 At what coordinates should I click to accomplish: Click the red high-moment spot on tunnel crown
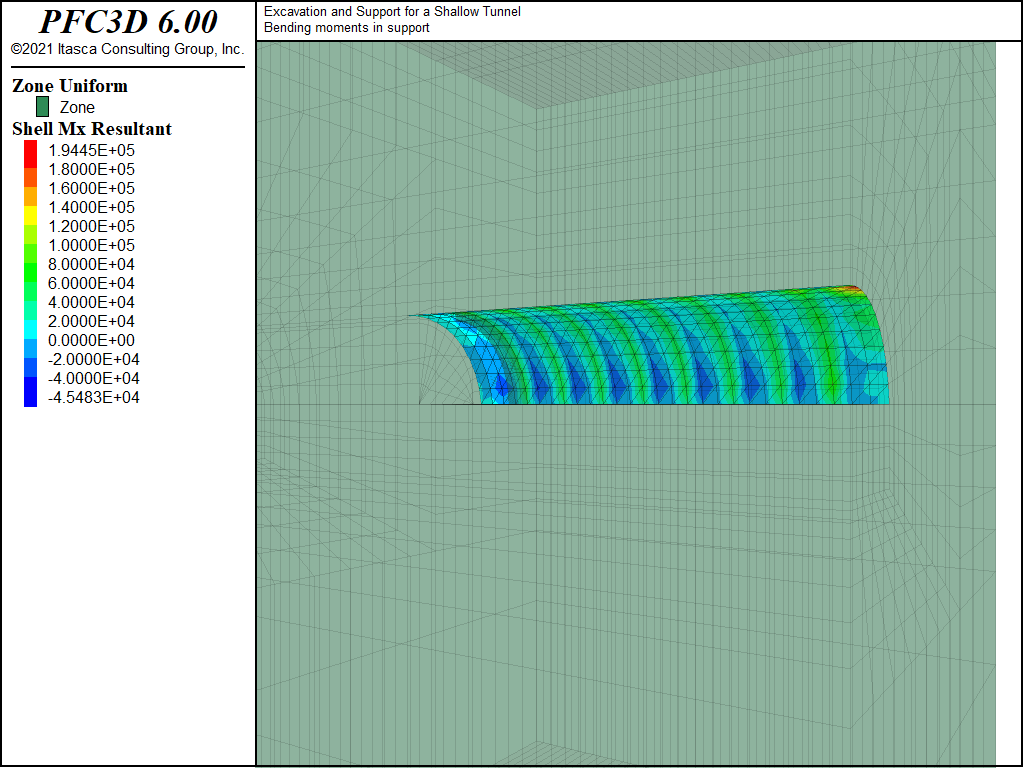pos(850,289)
